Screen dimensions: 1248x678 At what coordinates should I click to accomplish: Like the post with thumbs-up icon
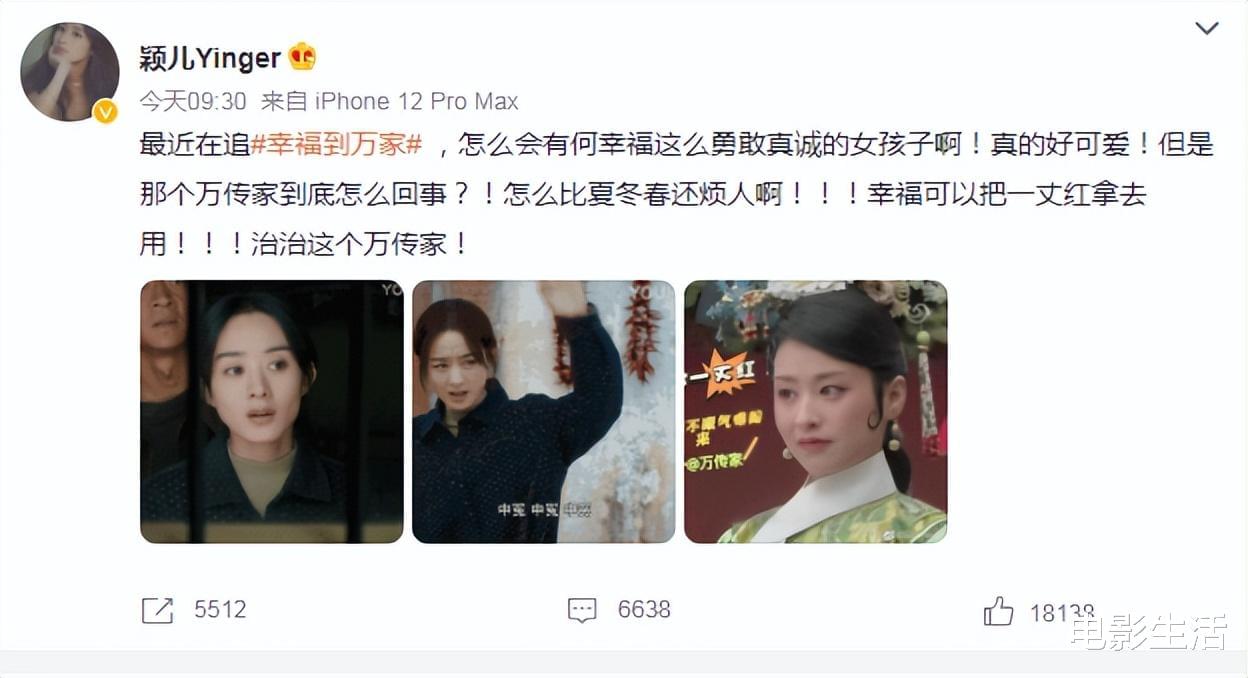coord(998,610)
